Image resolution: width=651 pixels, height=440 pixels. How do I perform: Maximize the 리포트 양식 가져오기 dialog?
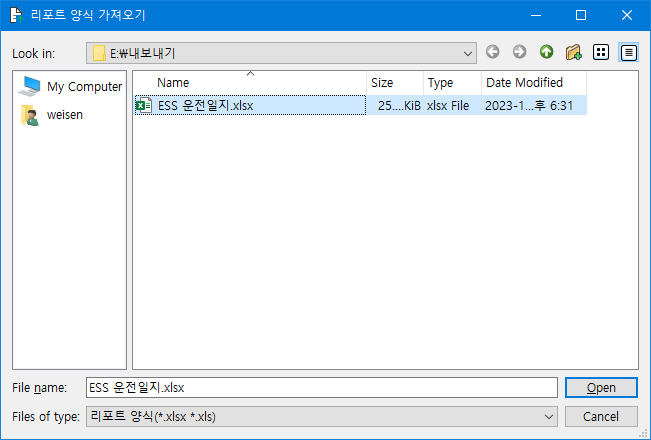581,15
